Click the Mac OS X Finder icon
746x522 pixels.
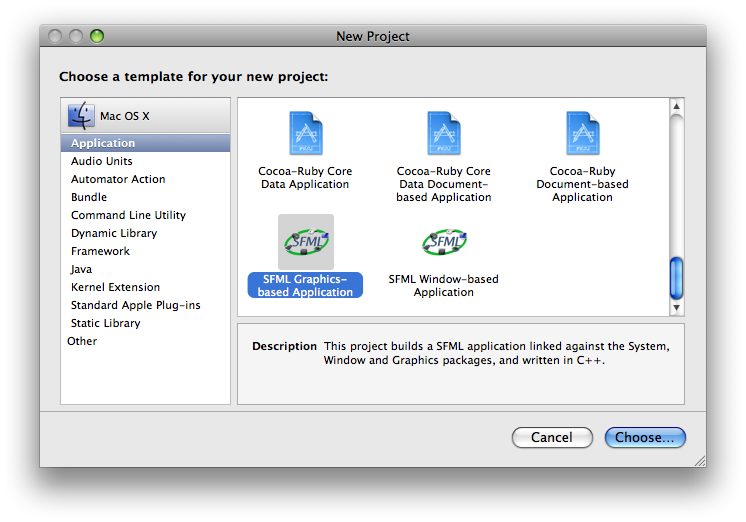81,116
